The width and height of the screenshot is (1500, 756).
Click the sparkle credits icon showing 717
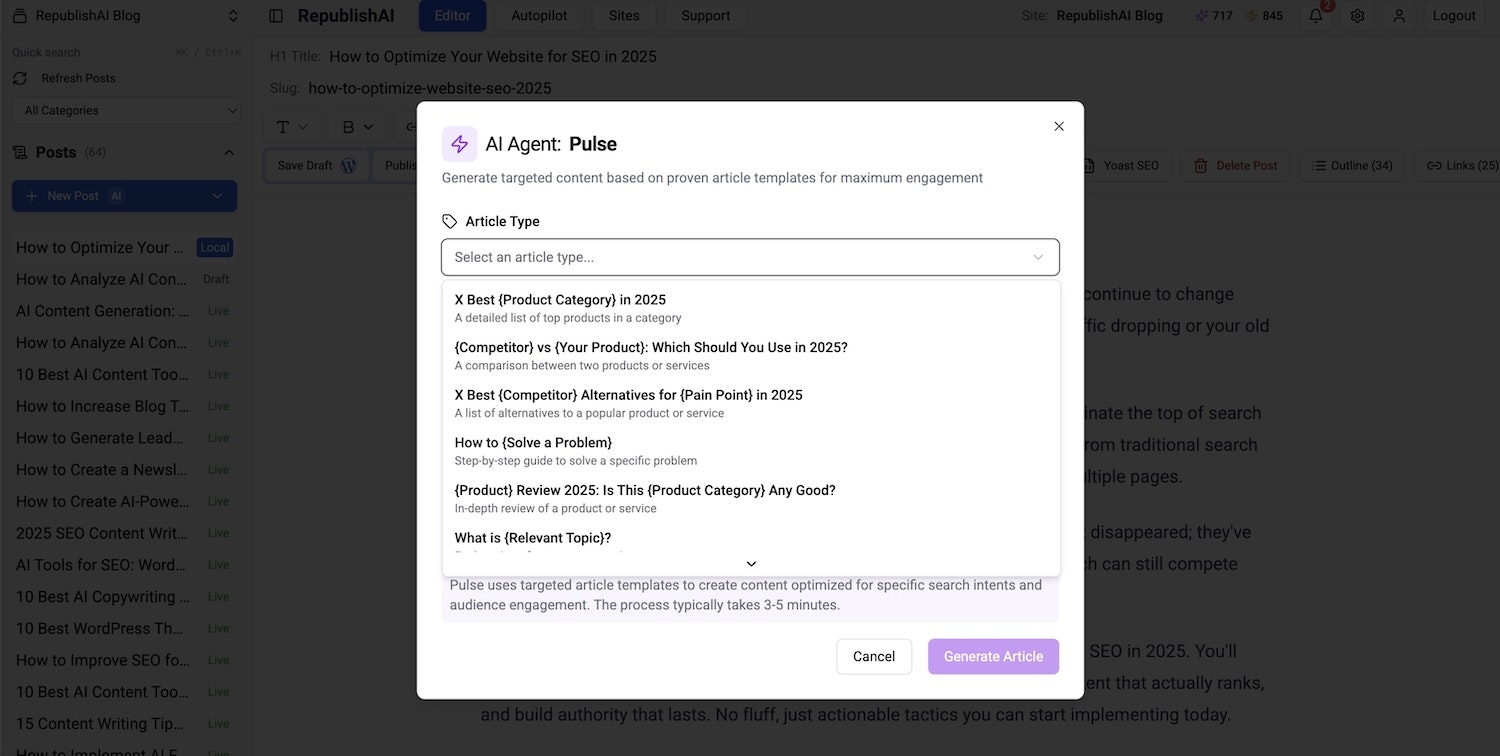pyautogui.click(x=1201, y=16)
